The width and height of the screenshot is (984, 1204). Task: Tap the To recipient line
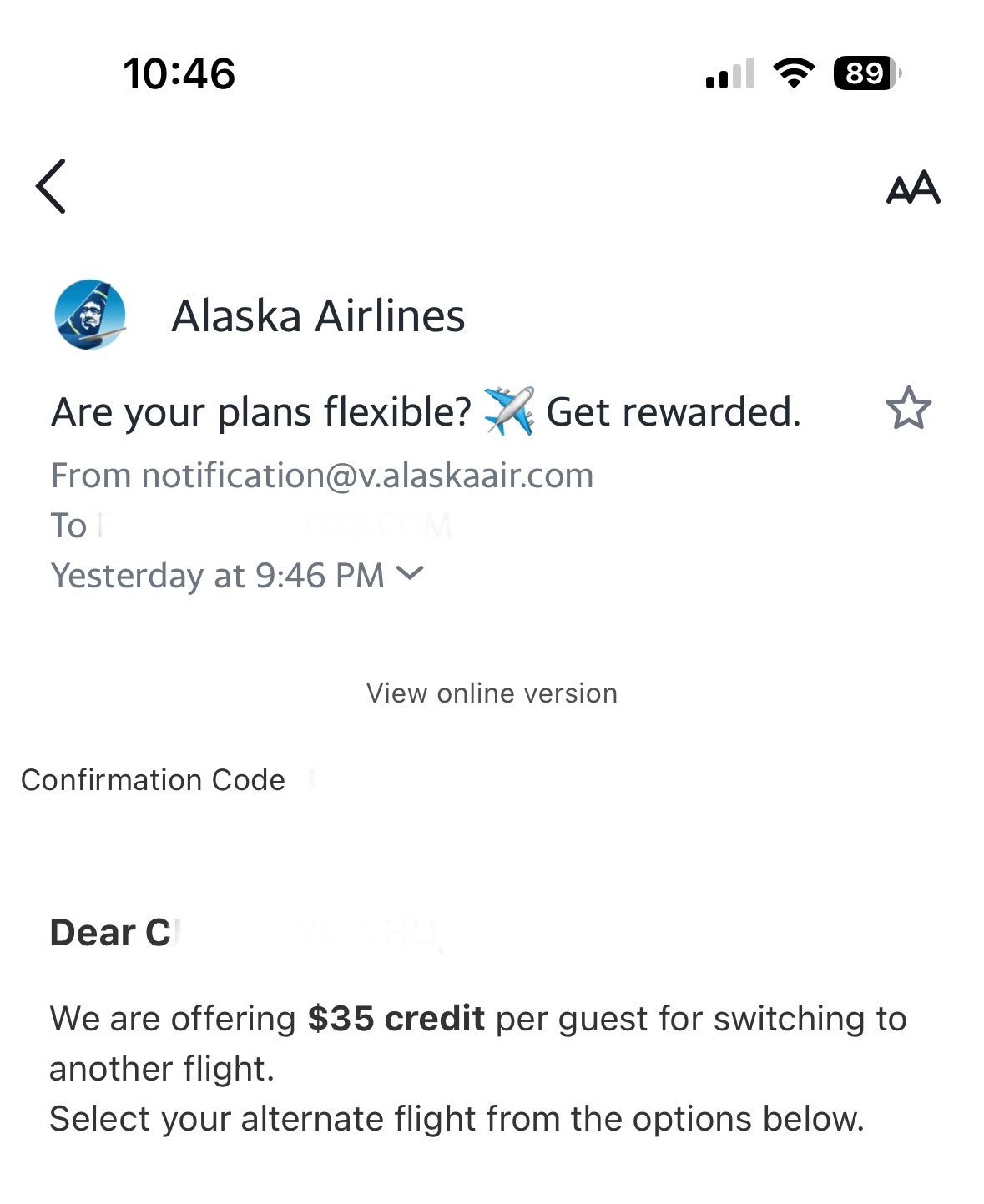coord(250,526)
